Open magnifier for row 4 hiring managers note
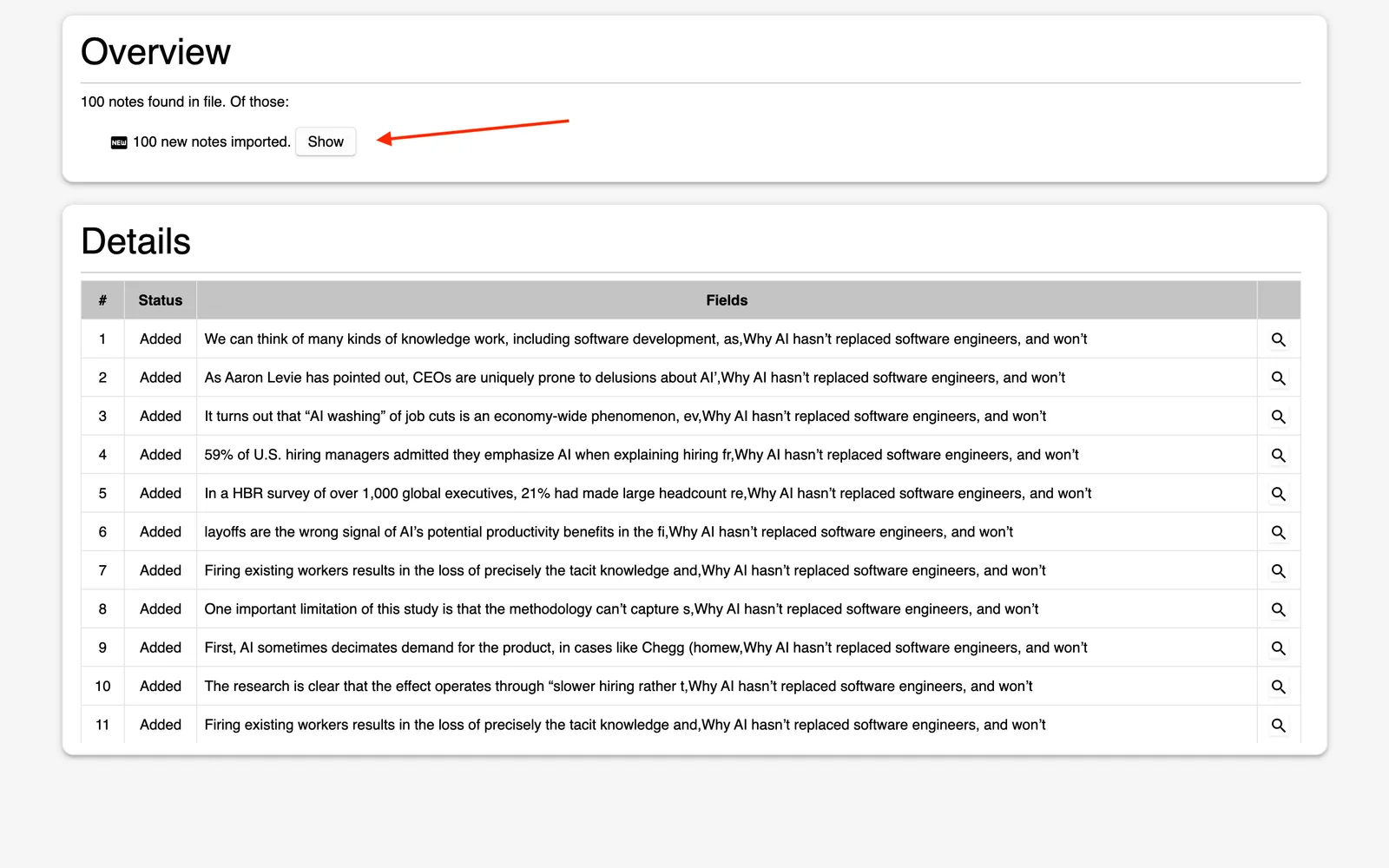The image size is (1389, 868). pyautogui.click(x=1278, y=455)
